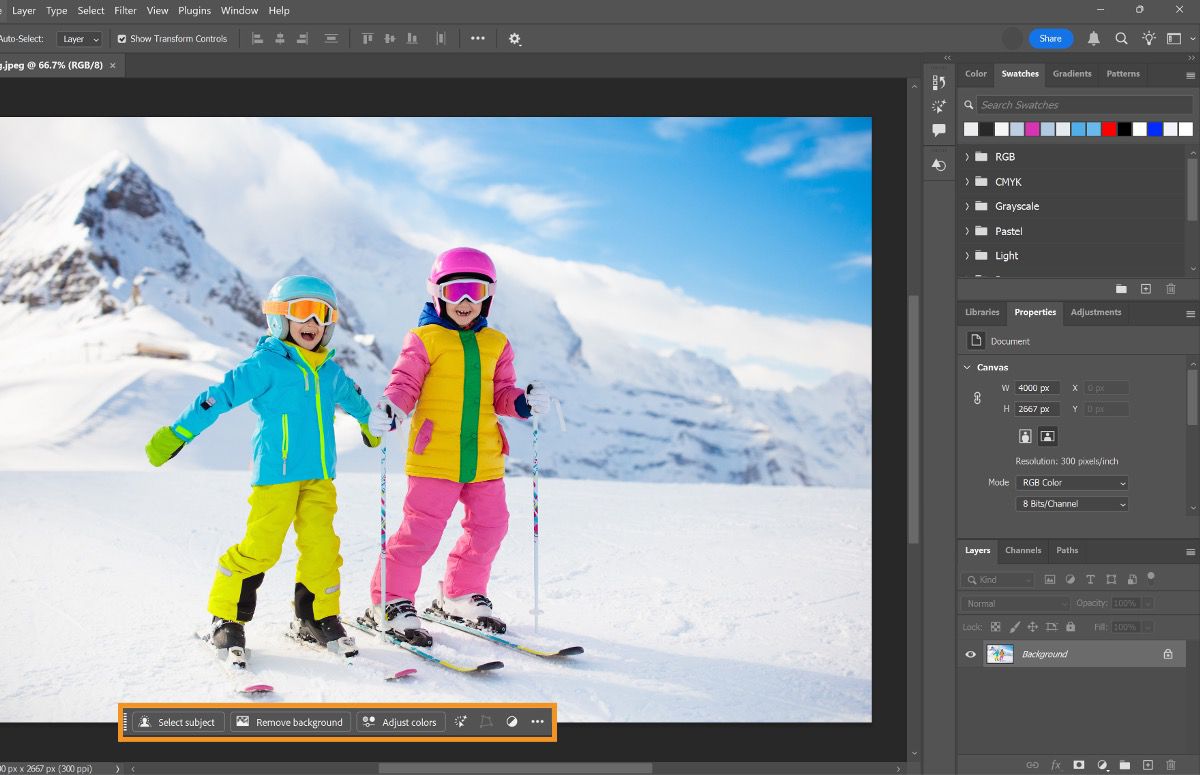Click the magic wand icon on contextual taskbar
Image resolution: width=1200 pixels, height=775 pixels.
460,722
